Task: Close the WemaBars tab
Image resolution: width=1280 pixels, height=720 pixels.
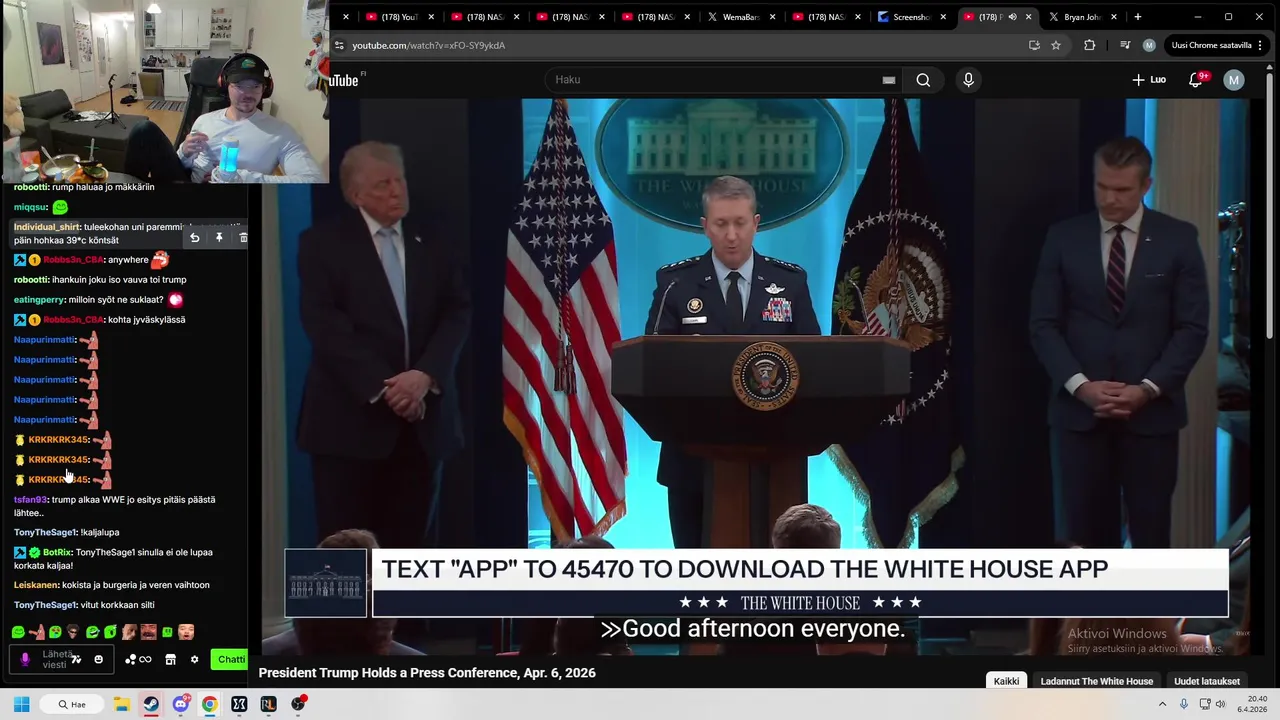Action: pos(772,17)
